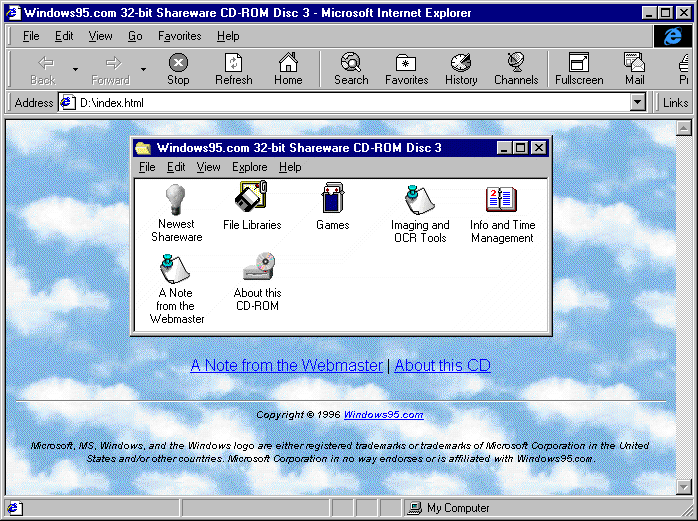Expand the Forward button history arrow
Viewport: 698px width, 521px height.
click(143, 69)
